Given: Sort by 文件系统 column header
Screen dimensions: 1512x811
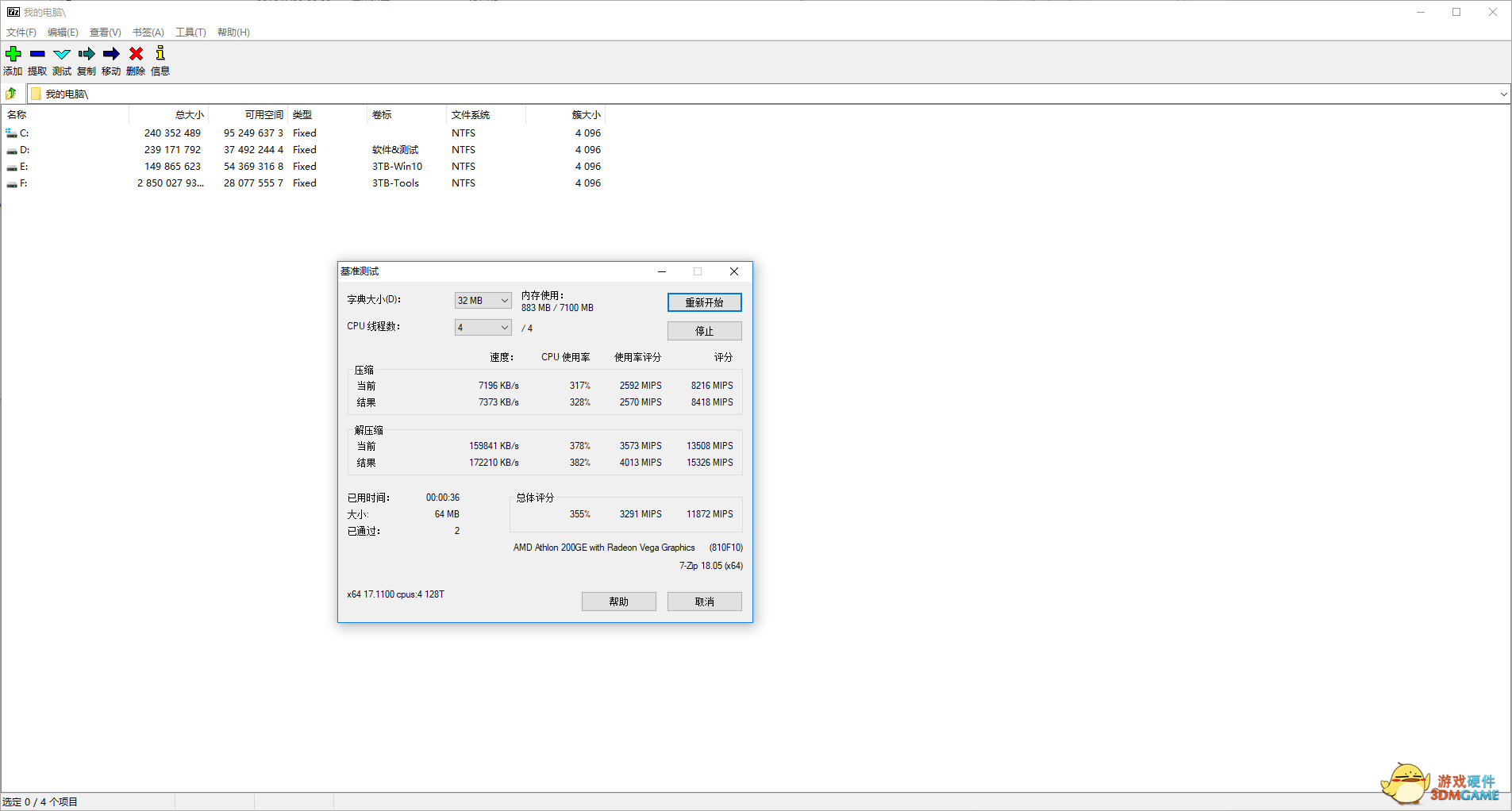Looking at the screenshot, I should [x=486, y=115].
